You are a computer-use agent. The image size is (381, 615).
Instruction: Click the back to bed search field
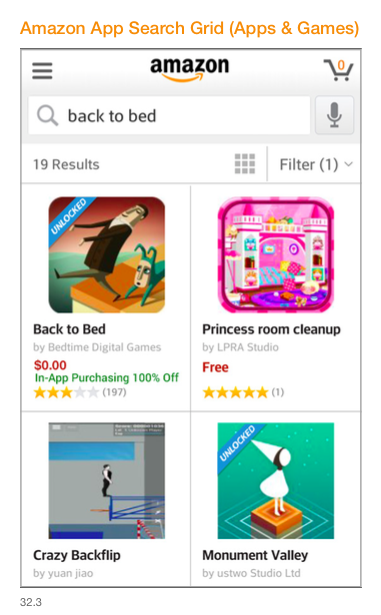(x=169, y=116)
